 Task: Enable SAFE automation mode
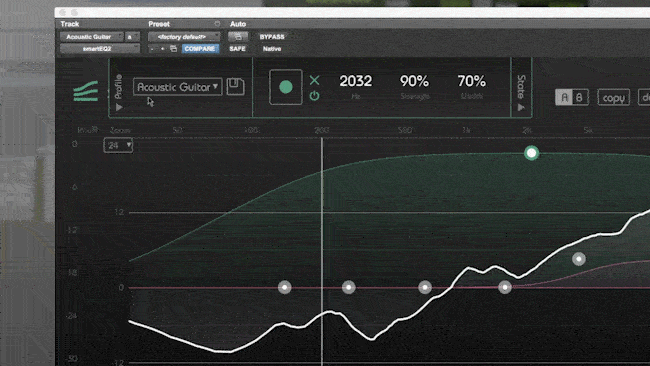click(238, 49)
